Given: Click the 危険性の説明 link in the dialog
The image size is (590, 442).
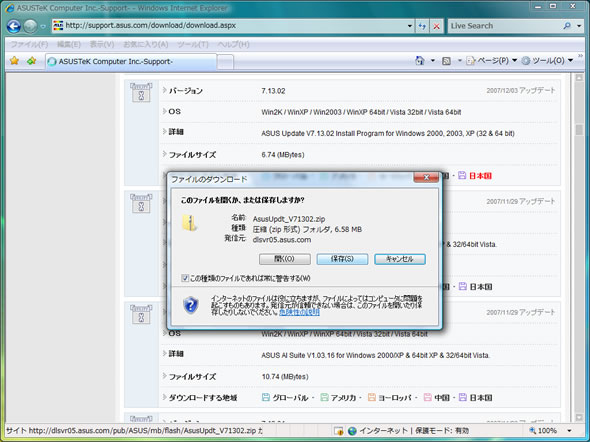Looking at the screenshot, I should click(x=299, y=312).
